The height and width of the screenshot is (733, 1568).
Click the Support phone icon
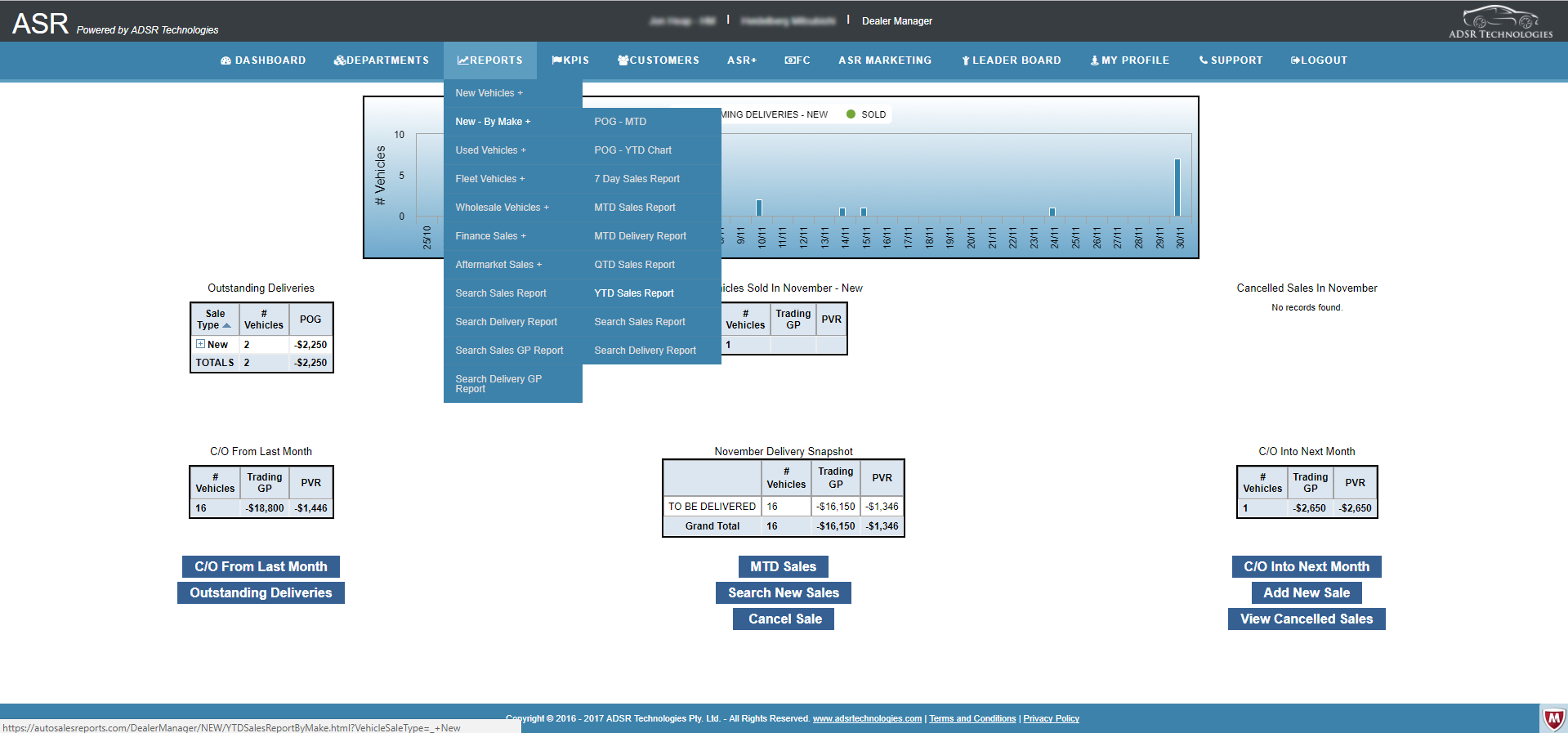1203,60
